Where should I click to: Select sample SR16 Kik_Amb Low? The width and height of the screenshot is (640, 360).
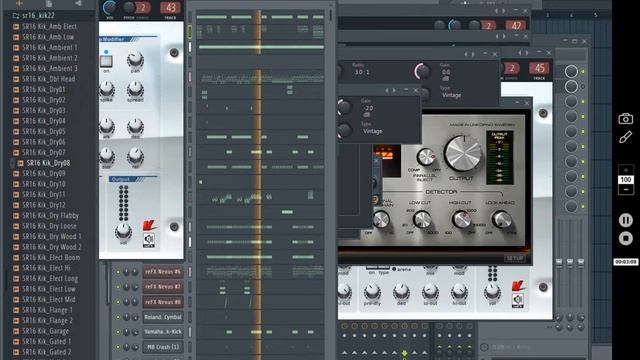[48, 37]
